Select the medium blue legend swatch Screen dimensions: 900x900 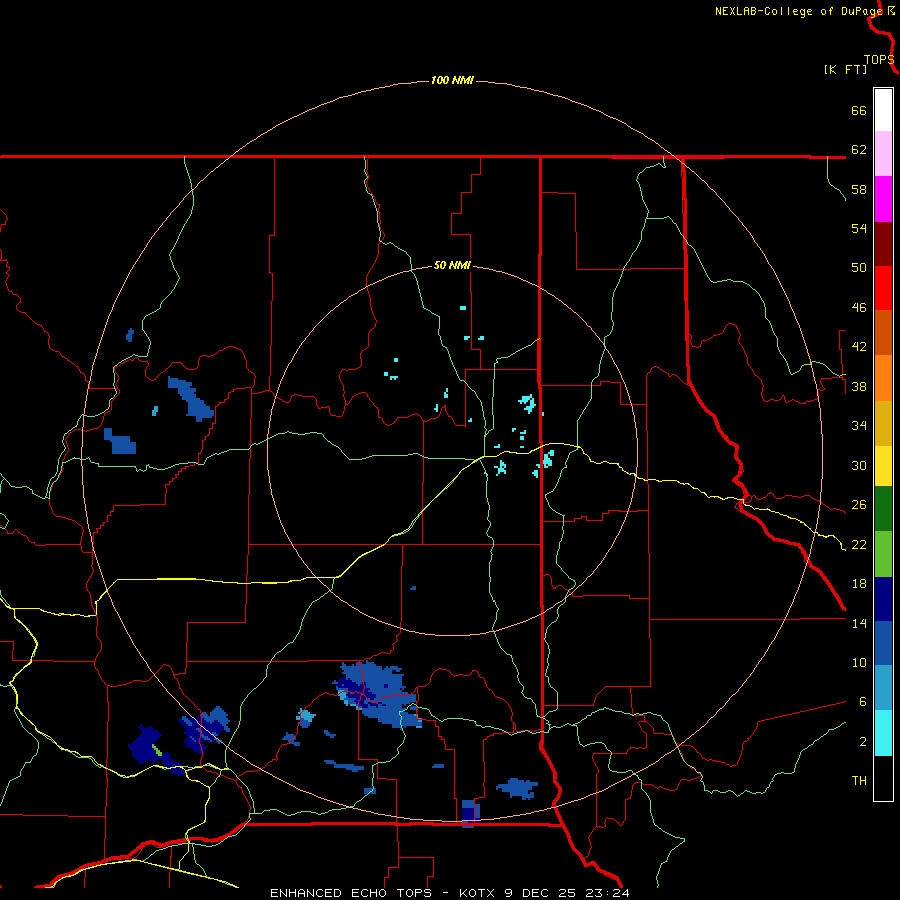pos(883,643)
